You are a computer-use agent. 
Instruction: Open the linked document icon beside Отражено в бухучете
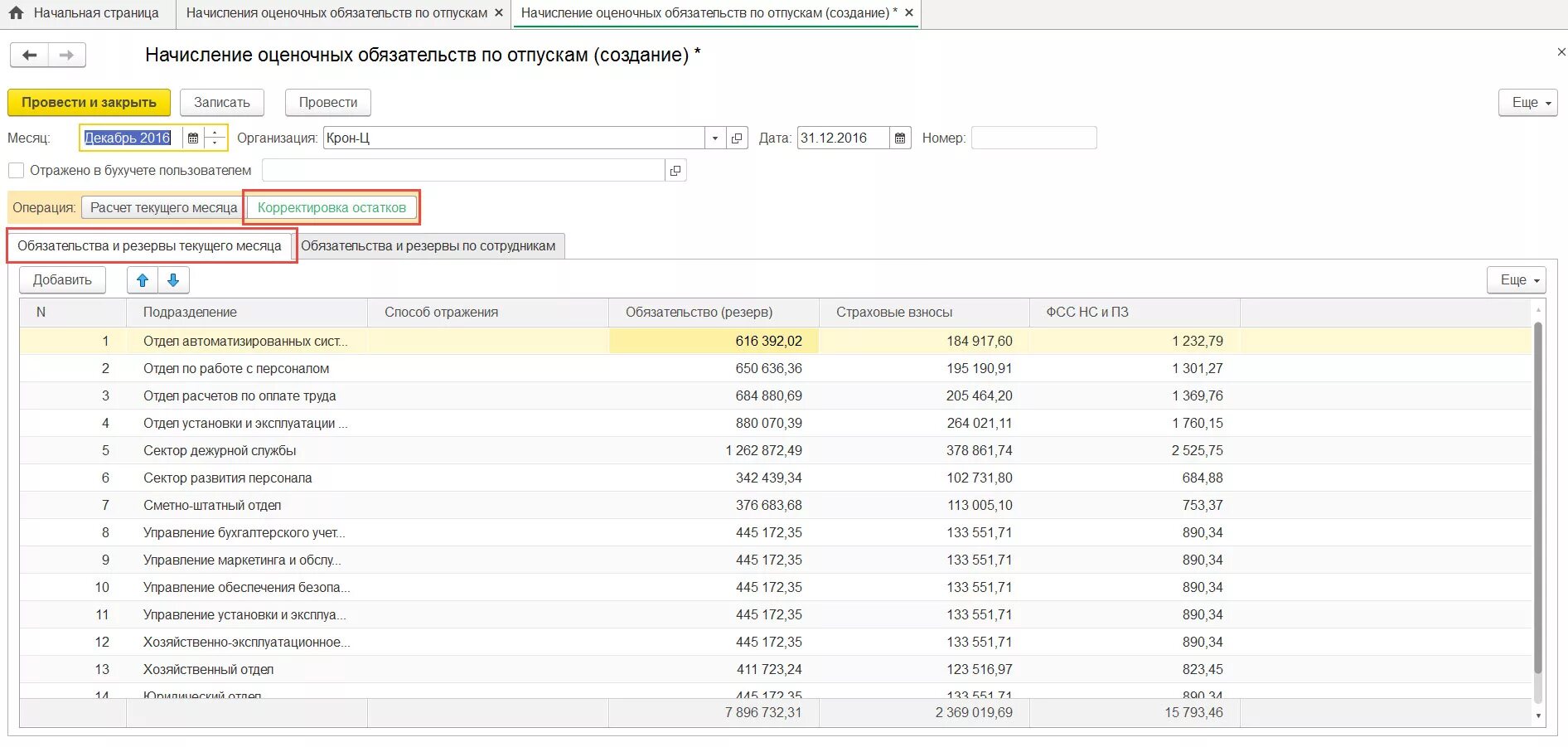tap(675, 171)
